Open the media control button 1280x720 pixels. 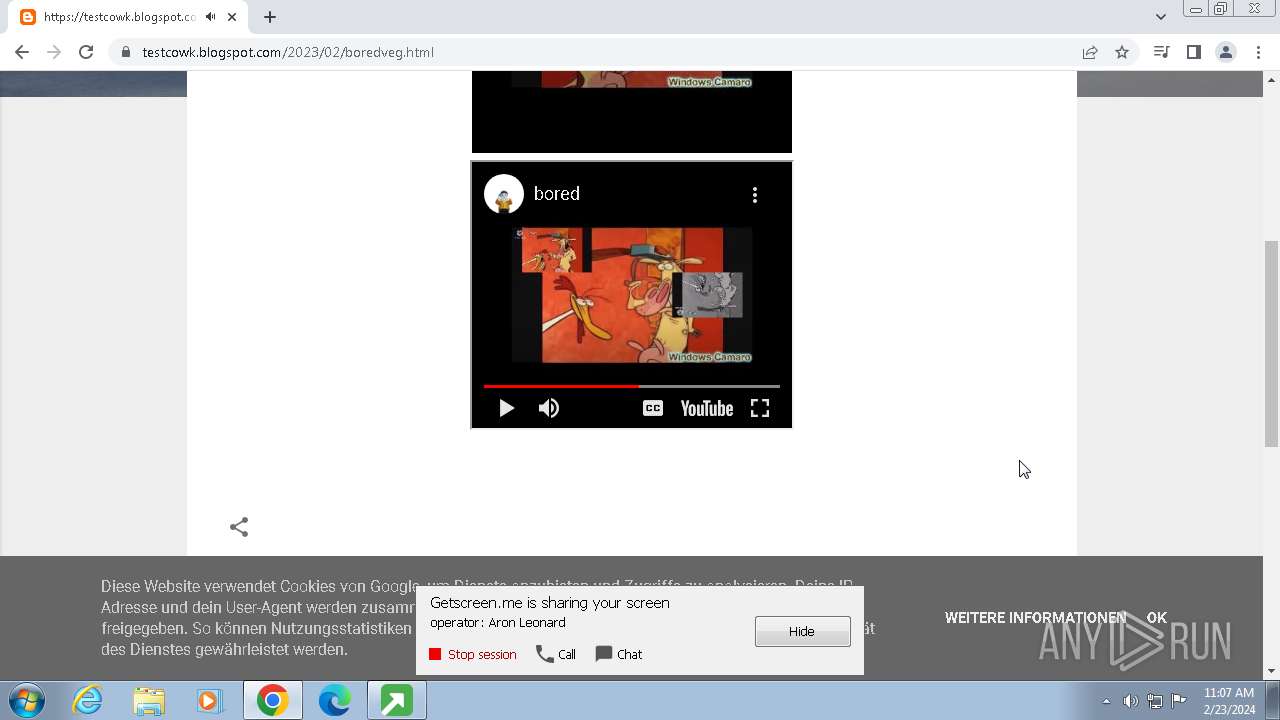pyautogui.click(x=1161, y=52)
